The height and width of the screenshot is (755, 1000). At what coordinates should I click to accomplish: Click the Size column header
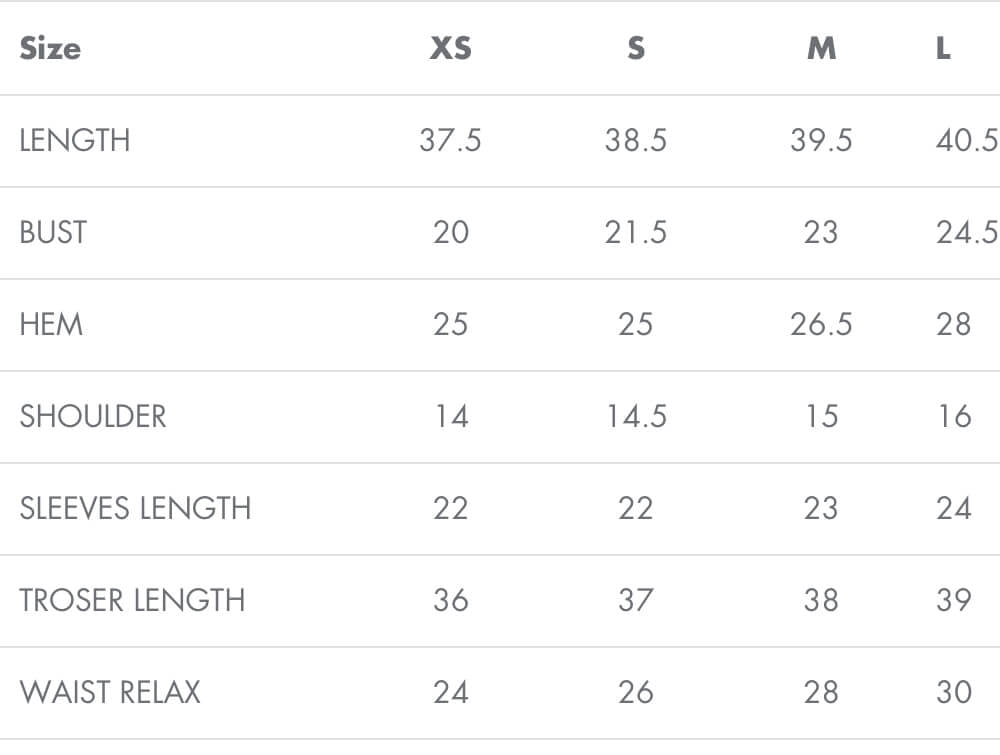(50, 48)
